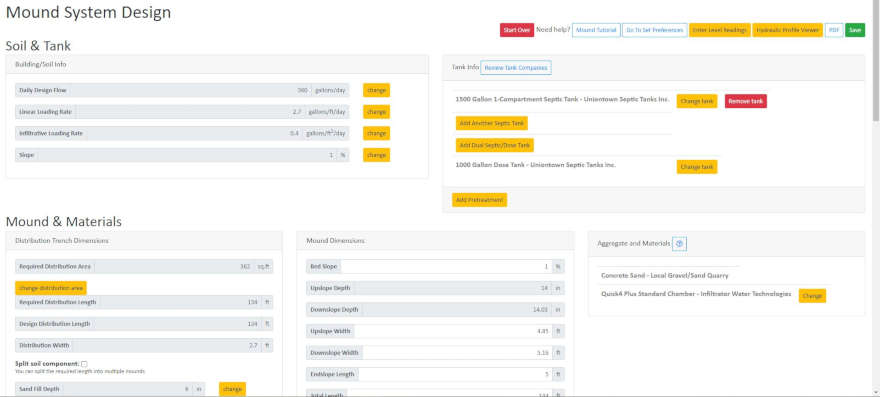Screen dimensions: 880x397
Task: Click the Bed Slope input field
Action: pyautogui.click(x=446, y=267)
